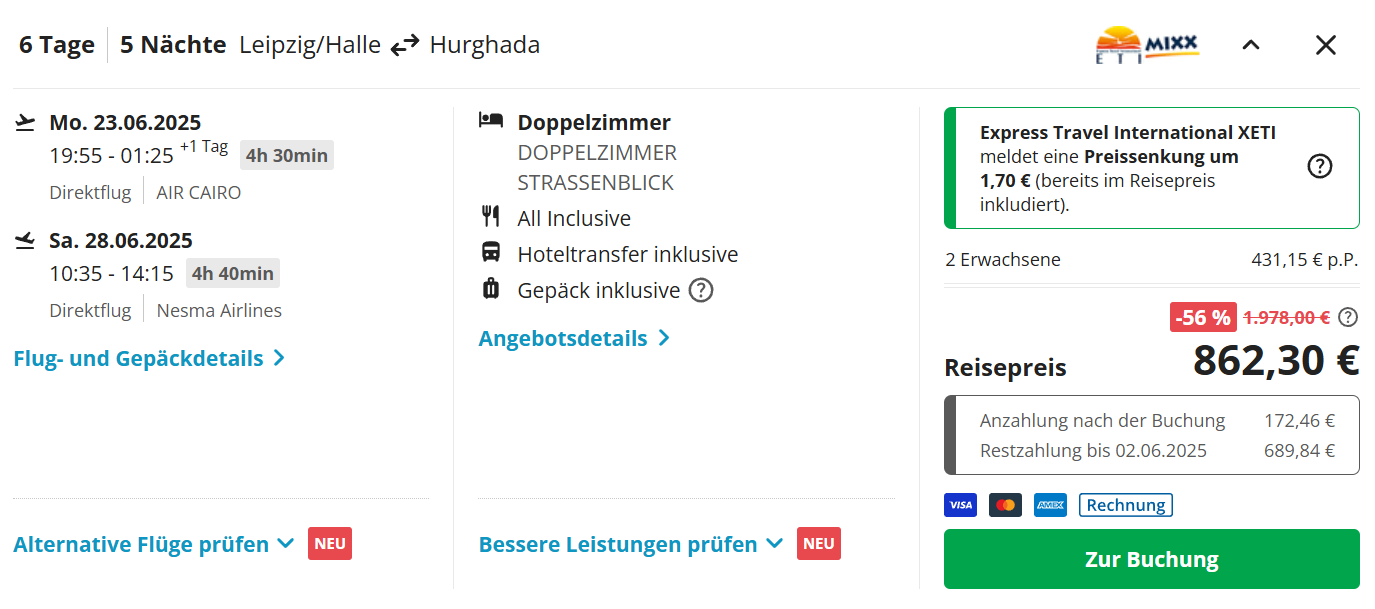This screenshot has width=1375, height=609.
Task: Expand Alternative Flüge prüfen
Action: pos(154,544)
